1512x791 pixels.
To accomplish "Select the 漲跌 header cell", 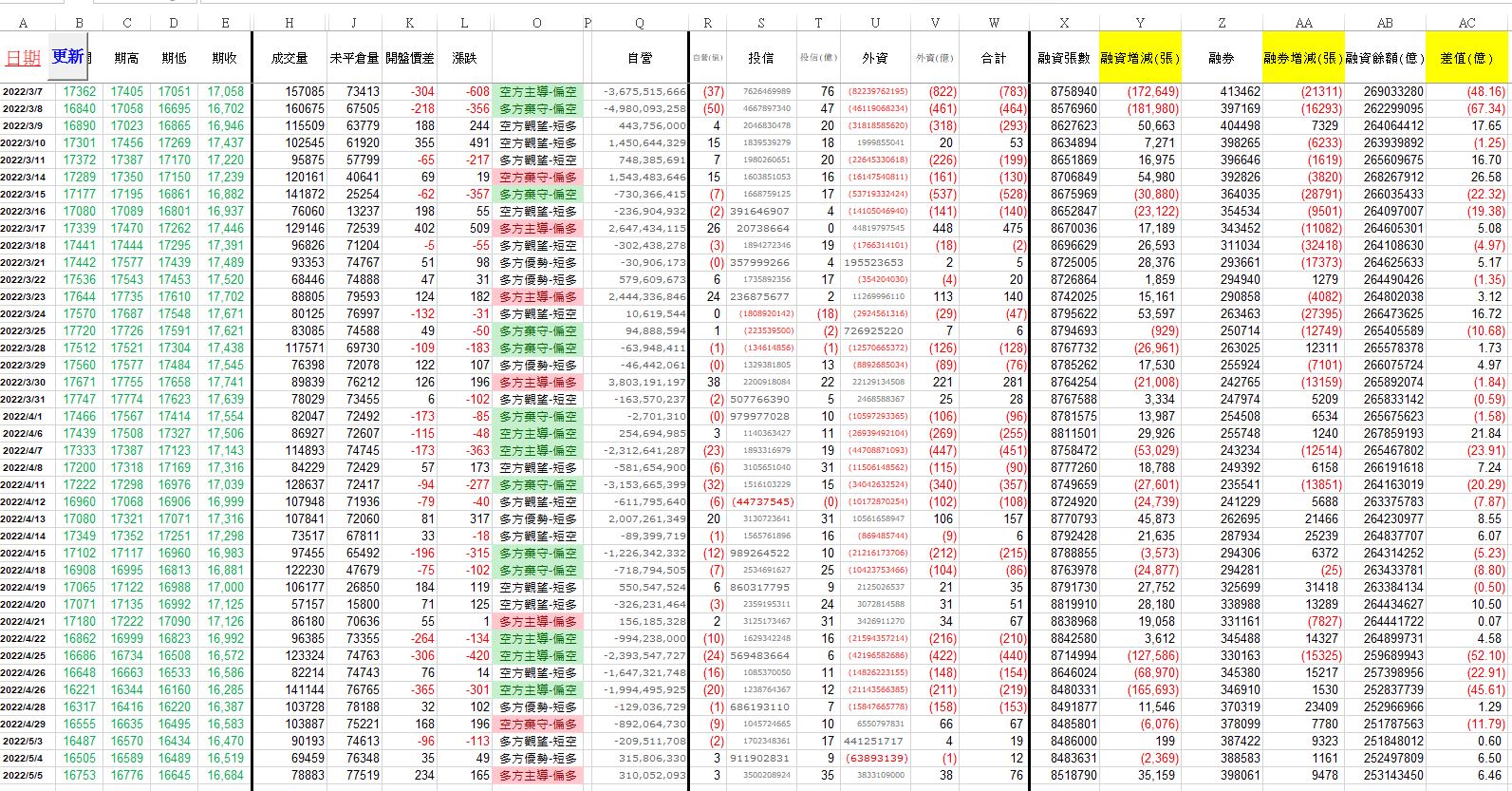I will tap(465, 58).
